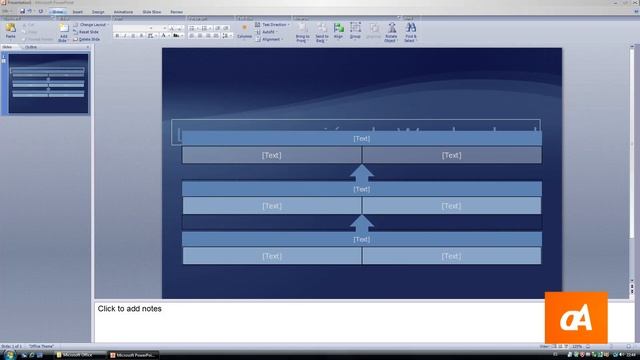Click Save in the quick access toolbar
The height and width of the screenshot is (360, 640).
(x=22, y=11)
